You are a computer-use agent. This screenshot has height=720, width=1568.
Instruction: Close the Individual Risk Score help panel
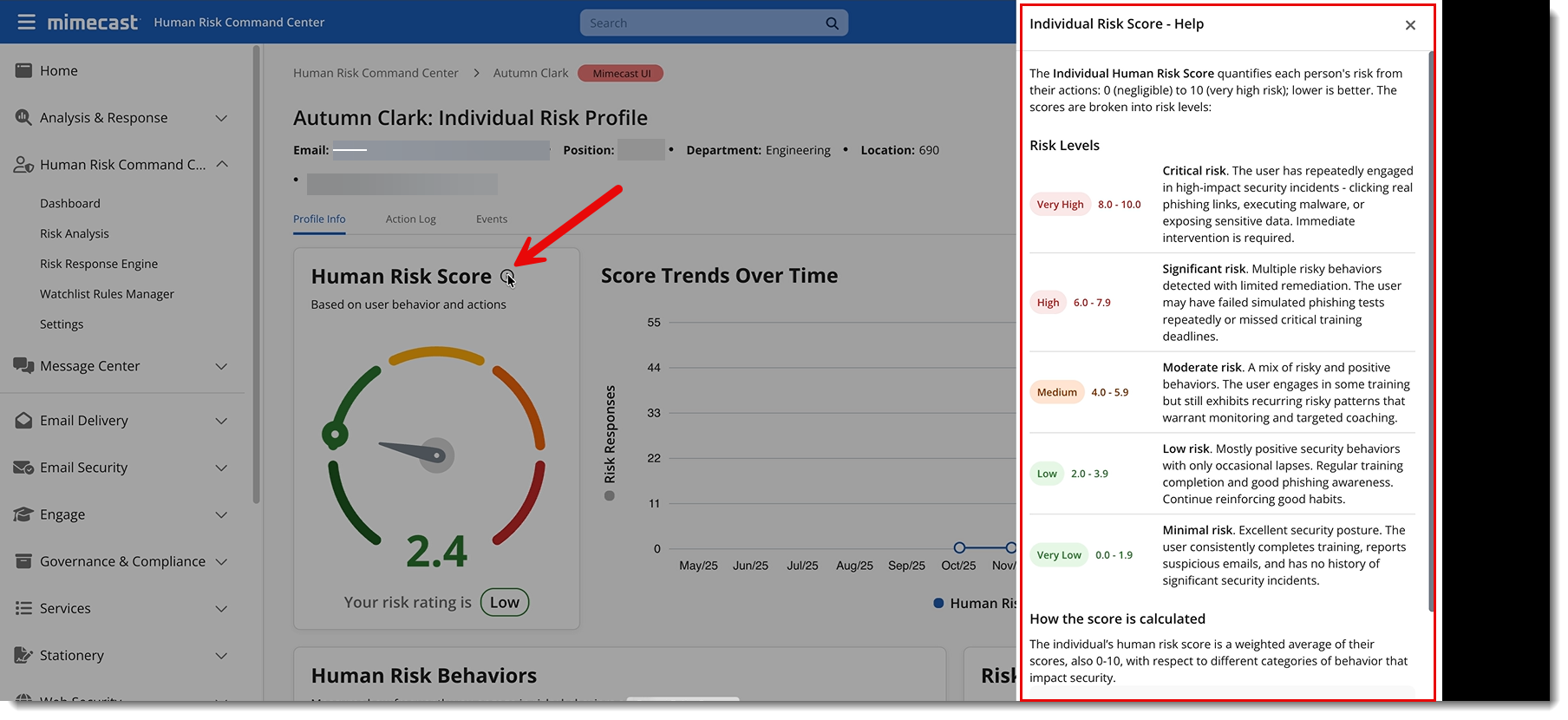(x=1410, y=25)
